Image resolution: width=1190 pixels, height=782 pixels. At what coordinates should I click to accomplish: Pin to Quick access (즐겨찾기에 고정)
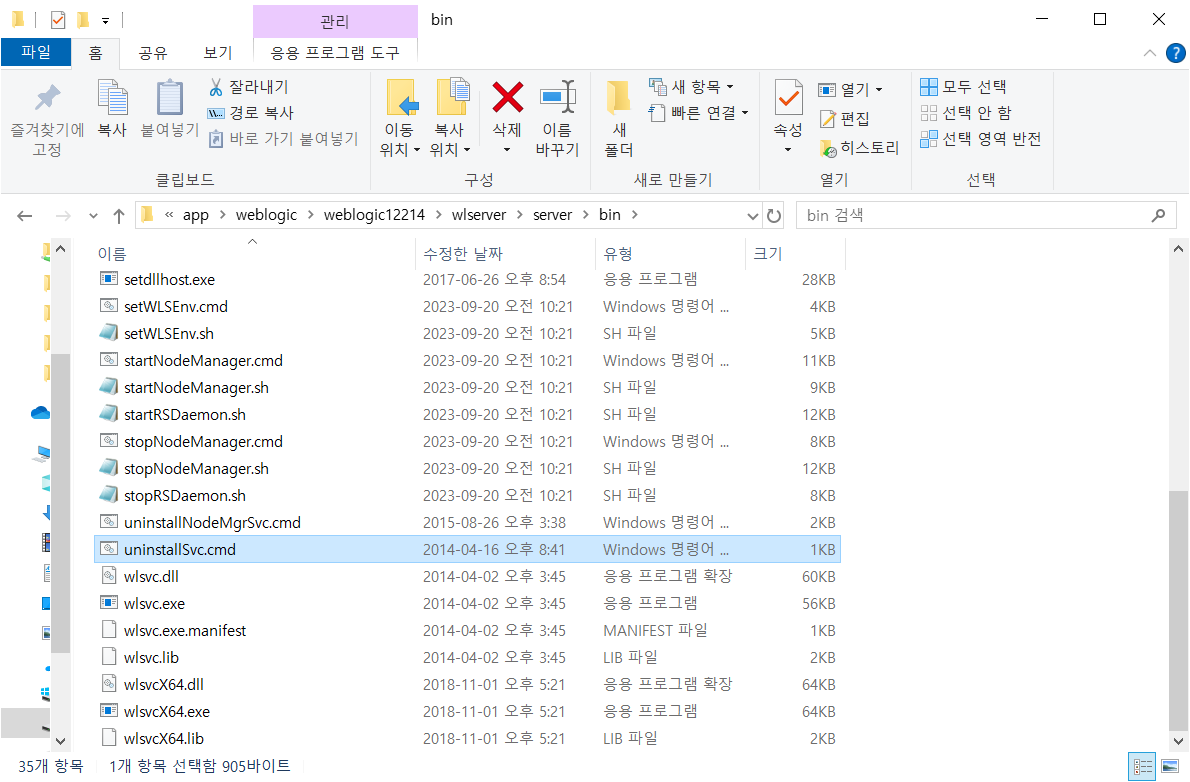[47, 118]
